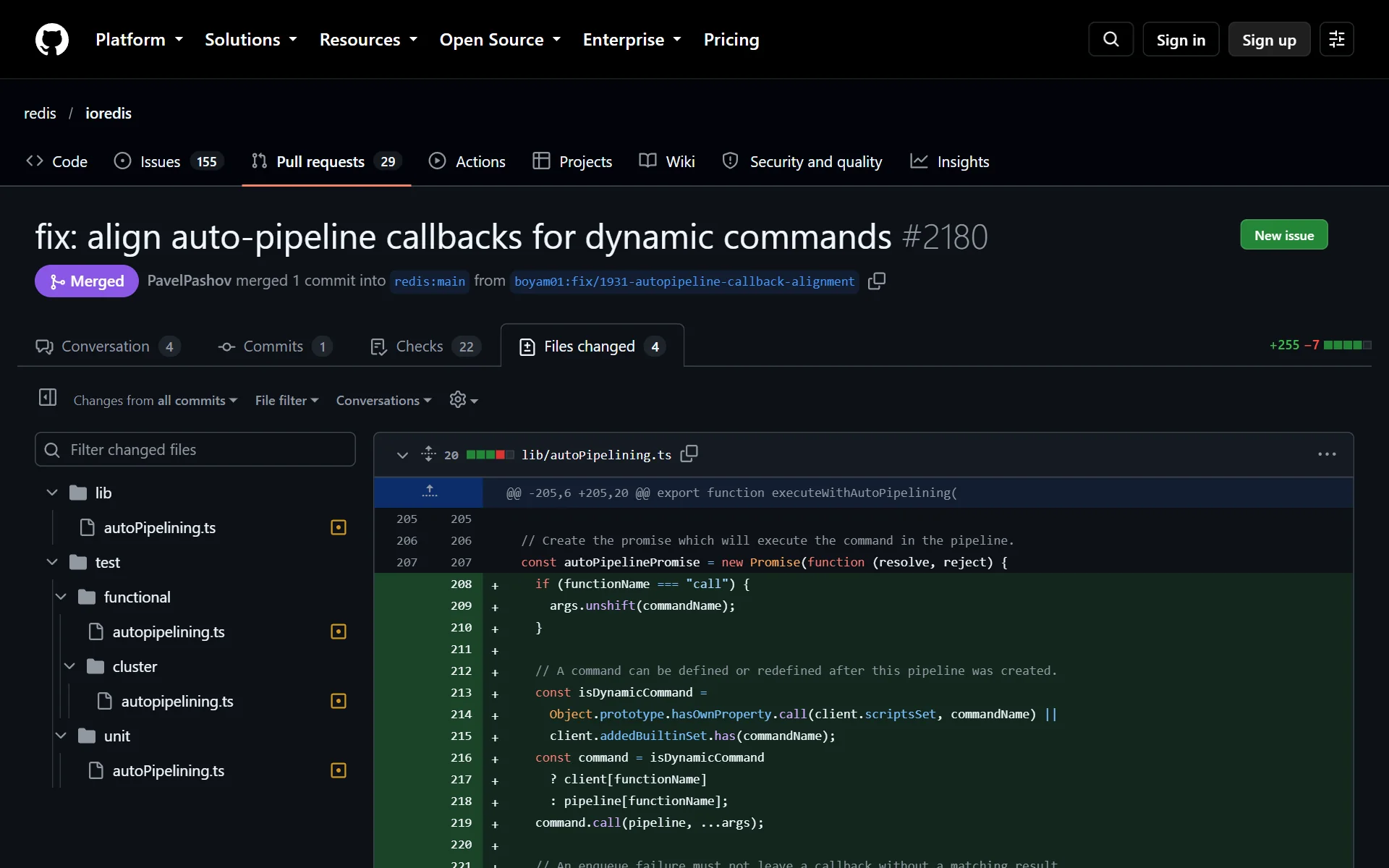The height and width of the screenshot is (868, 1389).
Task: Open the three-dot file options menu
Action: [x=1327, y=454]
